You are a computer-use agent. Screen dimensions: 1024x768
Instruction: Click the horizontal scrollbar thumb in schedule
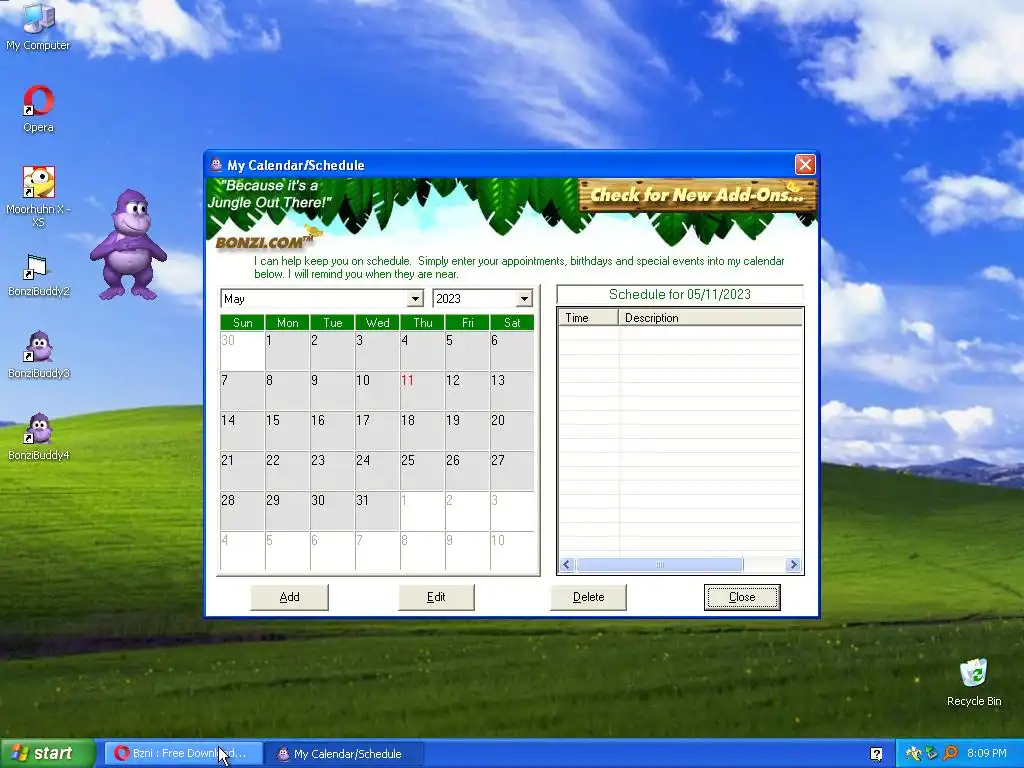tap(660, 564)
